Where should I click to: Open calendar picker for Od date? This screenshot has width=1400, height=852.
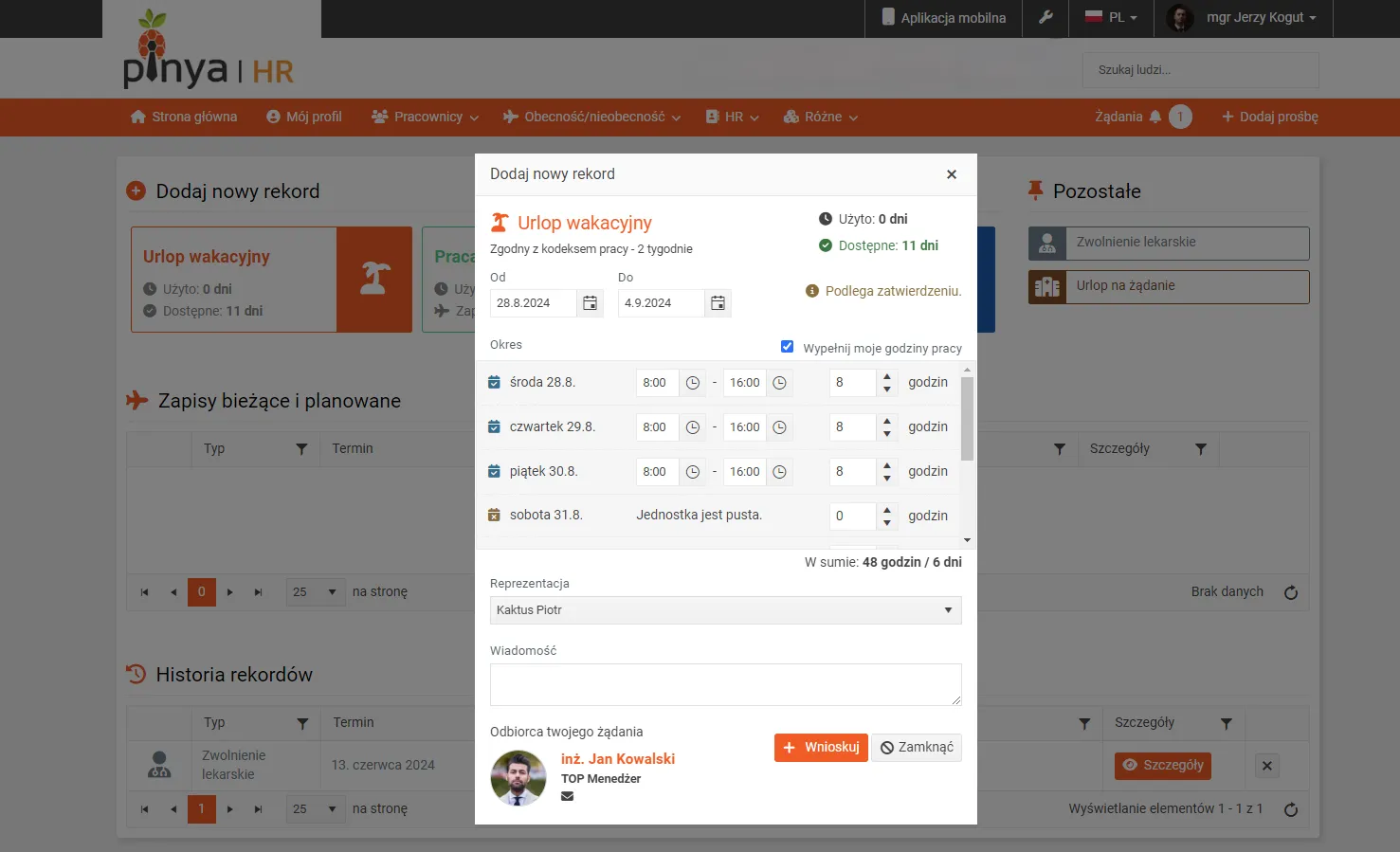click(x=590, y=303)
